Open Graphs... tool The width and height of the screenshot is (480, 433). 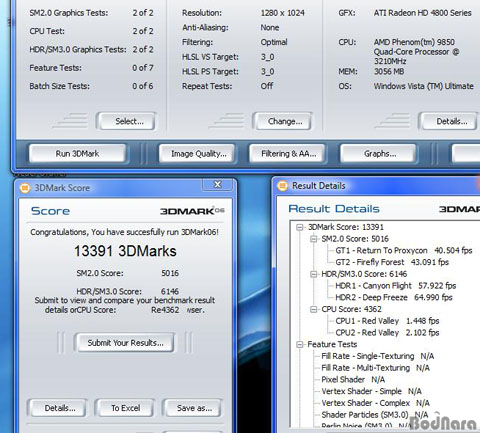pyautogui.click(x=379, y=154)
